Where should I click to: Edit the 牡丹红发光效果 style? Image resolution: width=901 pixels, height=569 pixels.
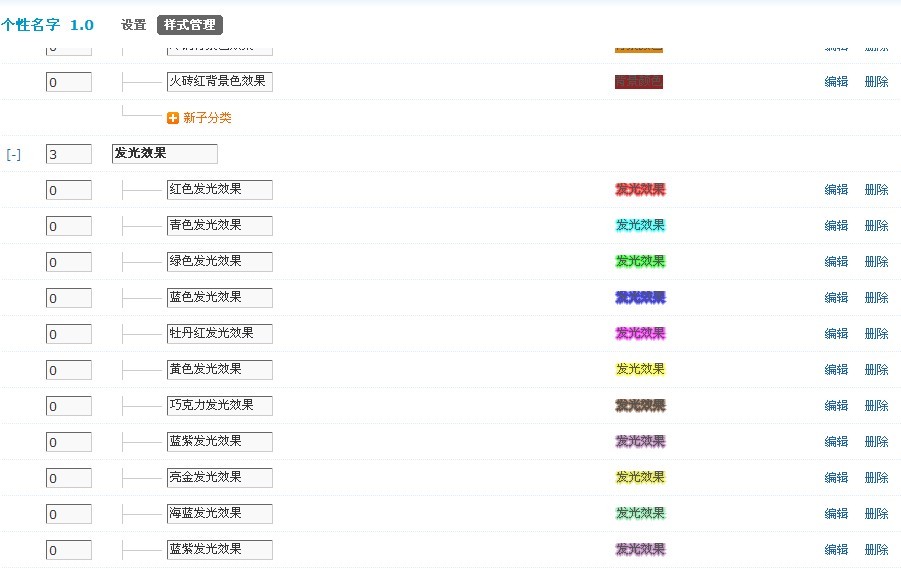[x=836, y=333]
